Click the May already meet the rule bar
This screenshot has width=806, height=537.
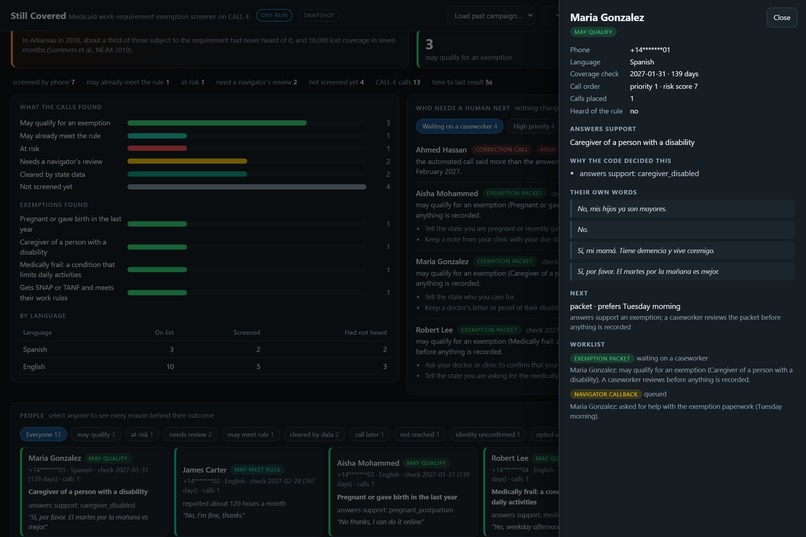[157, 136]
